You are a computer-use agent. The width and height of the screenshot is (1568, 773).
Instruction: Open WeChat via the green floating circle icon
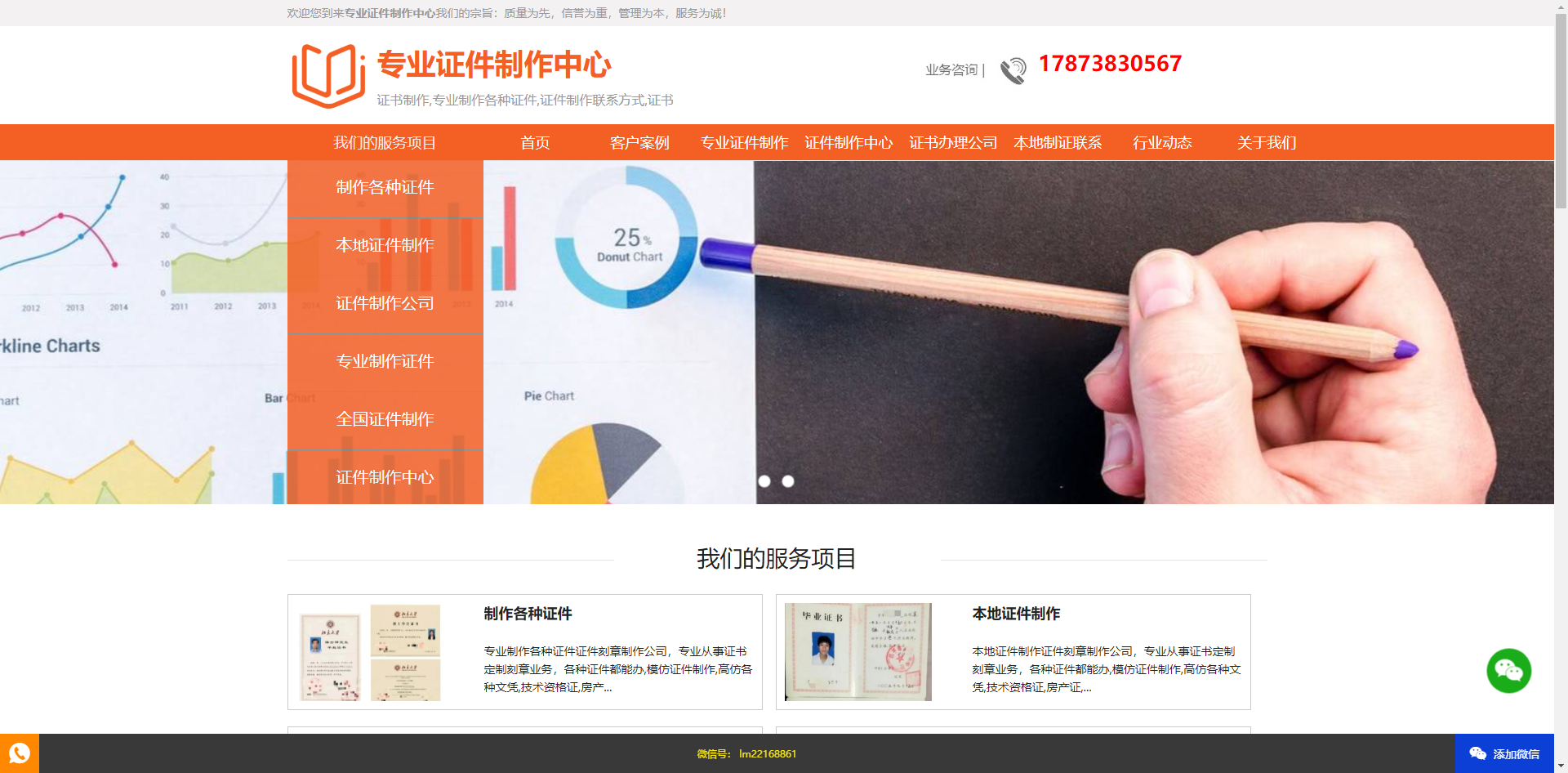click(1508, 671)
